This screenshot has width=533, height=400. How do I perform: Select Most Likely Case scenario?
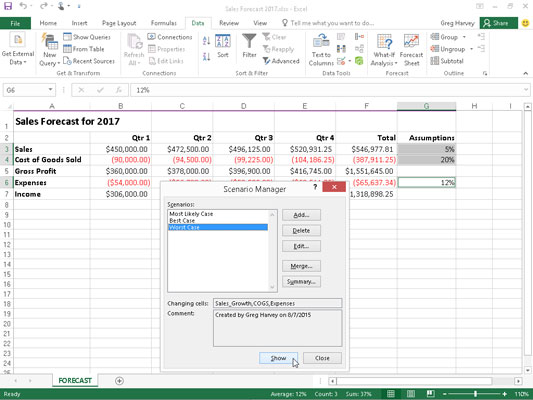point(191,214)
